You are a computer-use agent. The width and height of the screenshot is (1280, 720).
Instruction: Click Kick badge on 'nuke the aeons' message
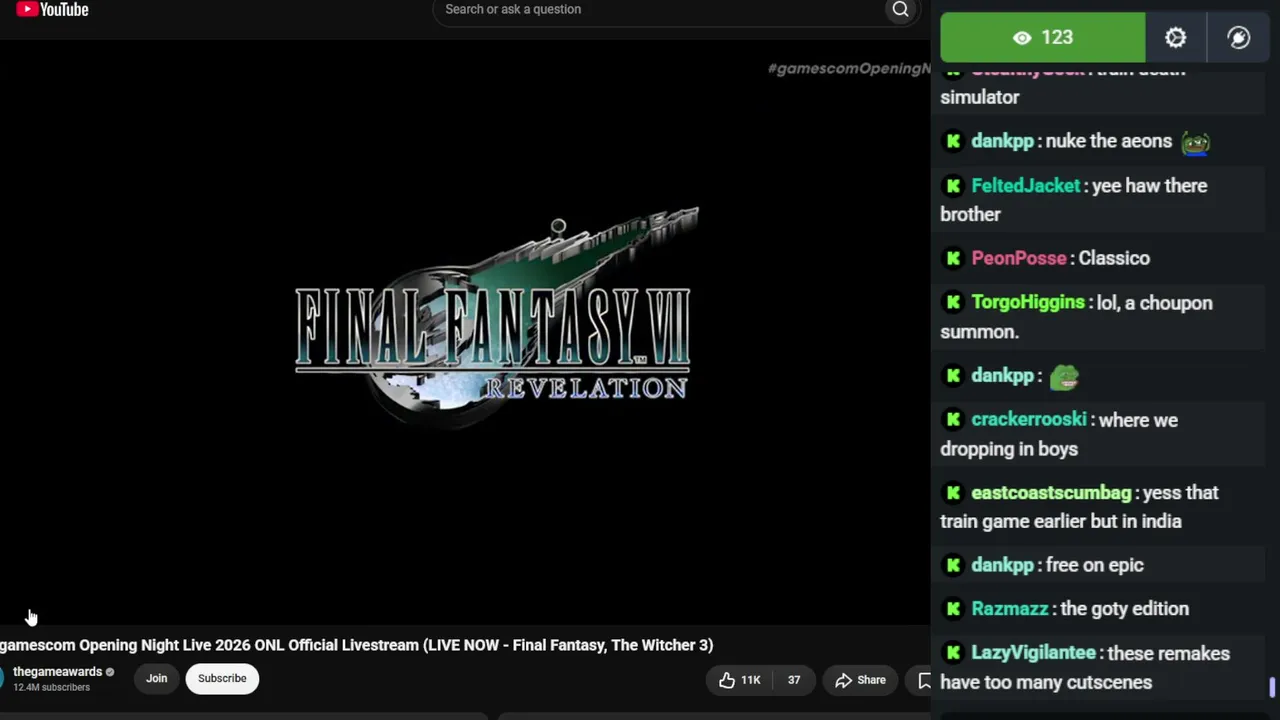click(953, 141)
